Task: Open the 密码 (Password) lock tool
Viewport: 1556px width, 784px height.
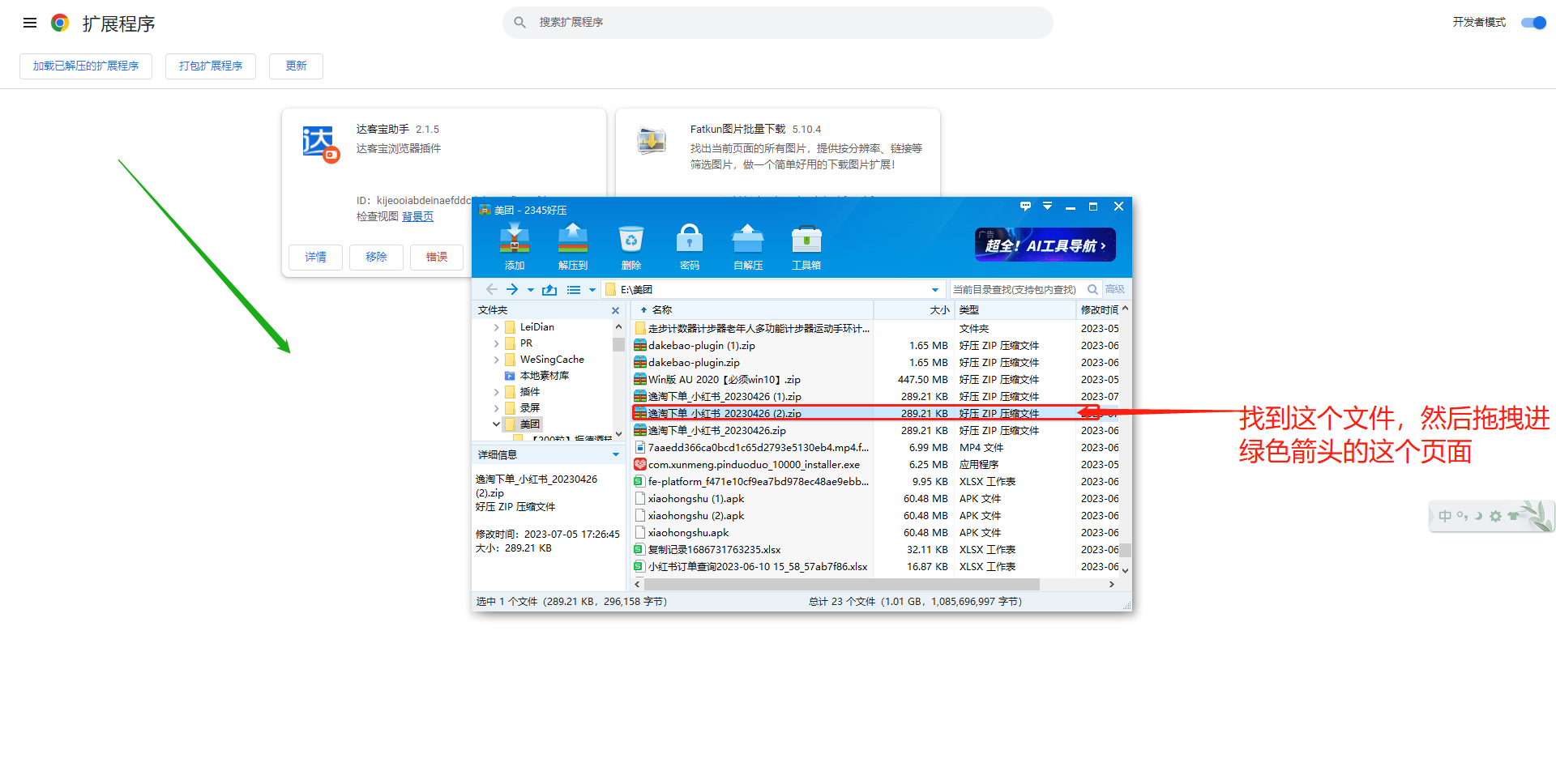Action: pos(689,246)
